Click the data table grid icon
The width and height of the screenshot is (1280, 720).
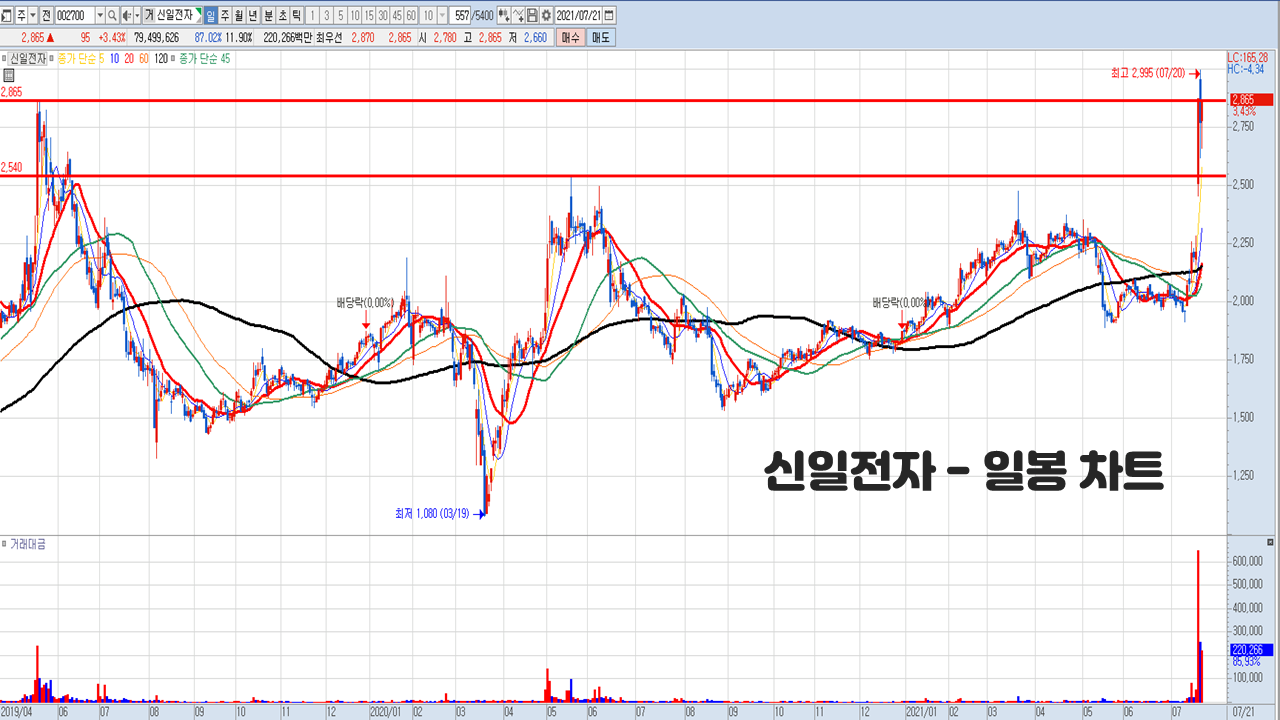8,75
